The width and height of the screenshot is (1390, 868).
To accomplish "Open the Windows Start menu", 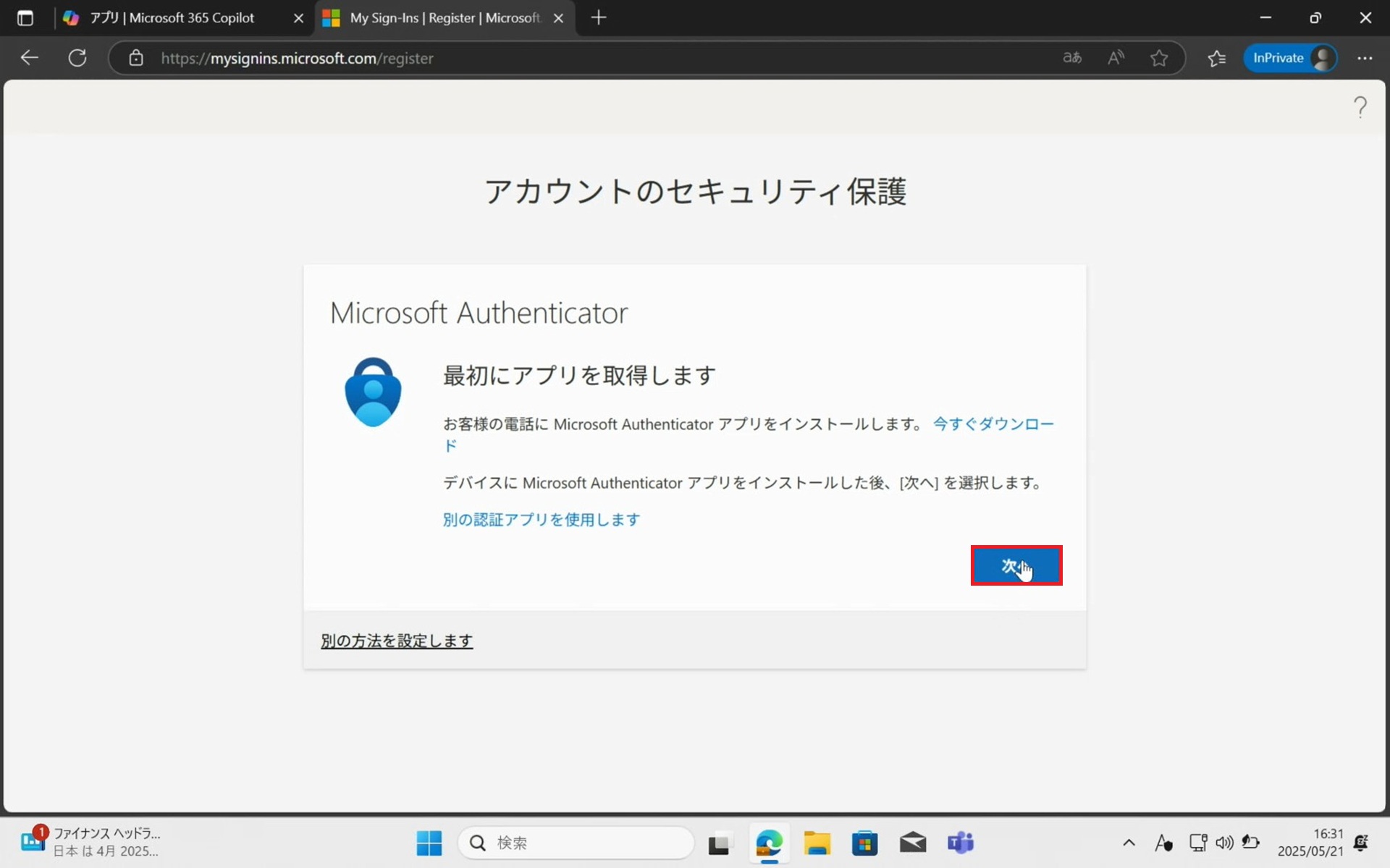I will pos(429,843).
